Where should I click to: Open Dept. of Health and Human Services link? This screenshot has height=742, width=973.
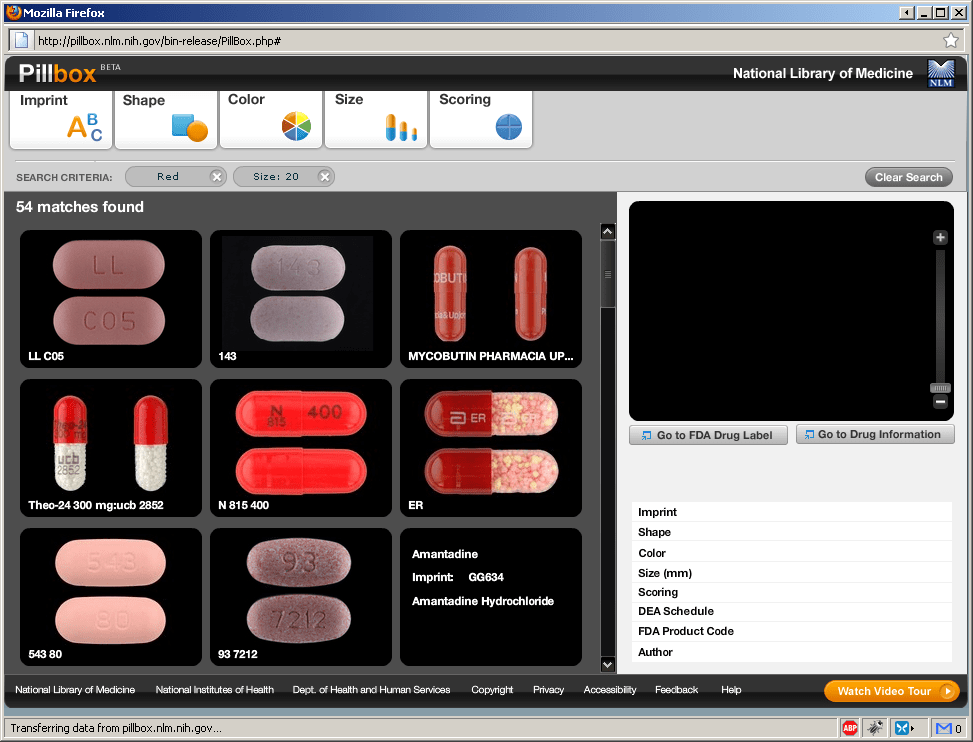click(x=371, y=689)
